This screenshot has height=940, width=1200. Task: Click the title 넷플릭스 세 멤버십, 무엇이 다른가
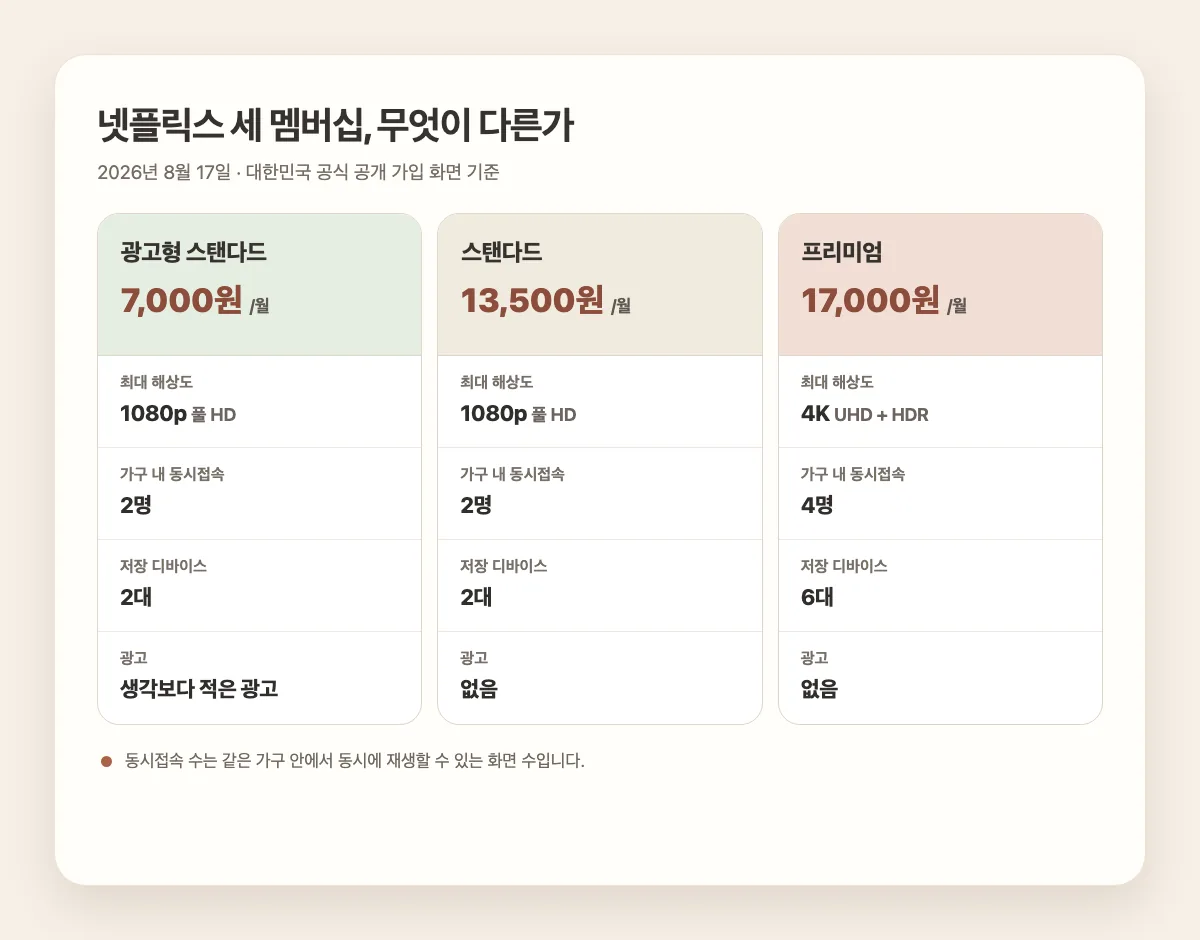pyautogui.click(x=336, y=126)
